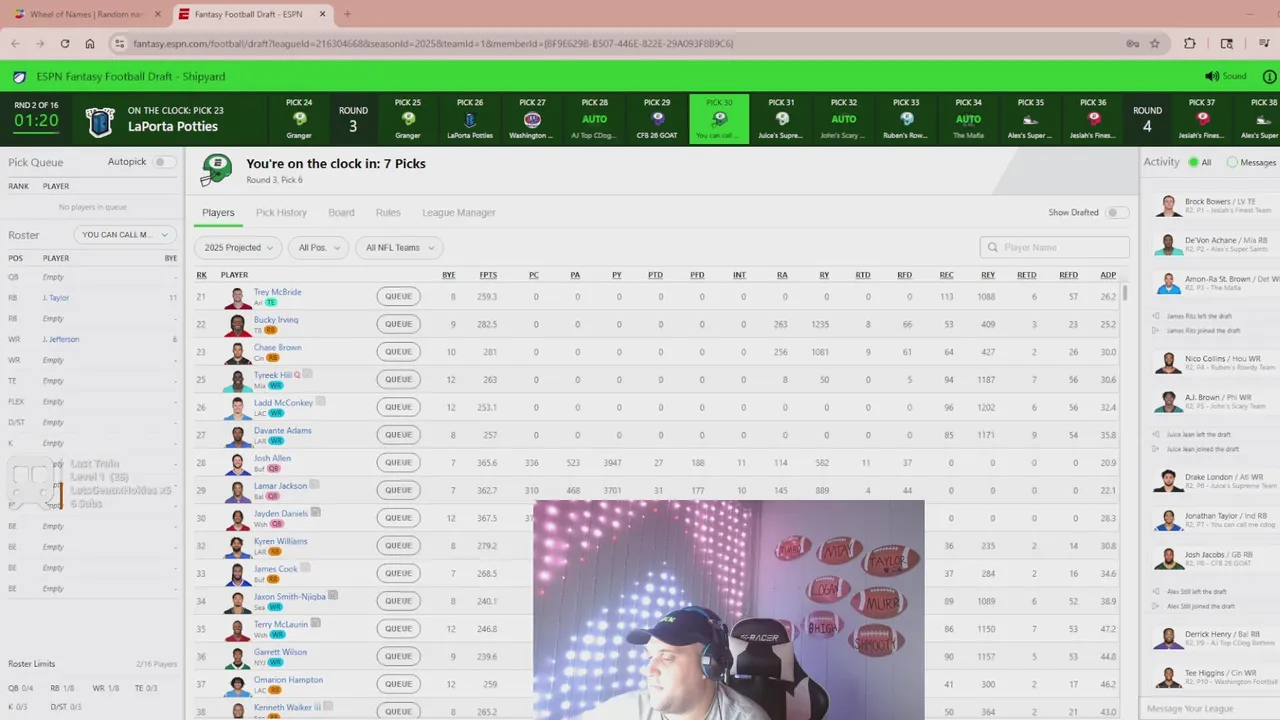Sort table by ADP column
This screenshot has height=720, width=1280.
click(1108, 275)
